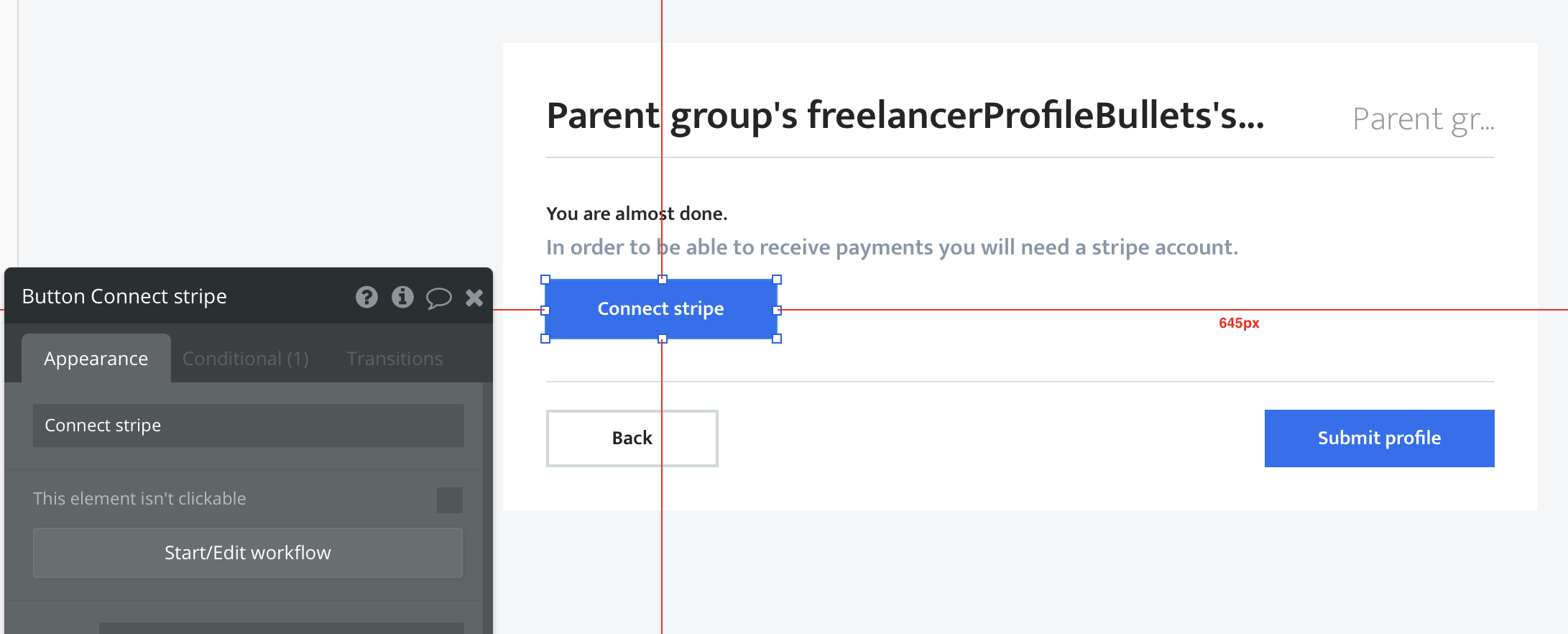This screenshot has width=1568, height=634.
Task: Click the info icon in editor header
Action: coord(402,297)
